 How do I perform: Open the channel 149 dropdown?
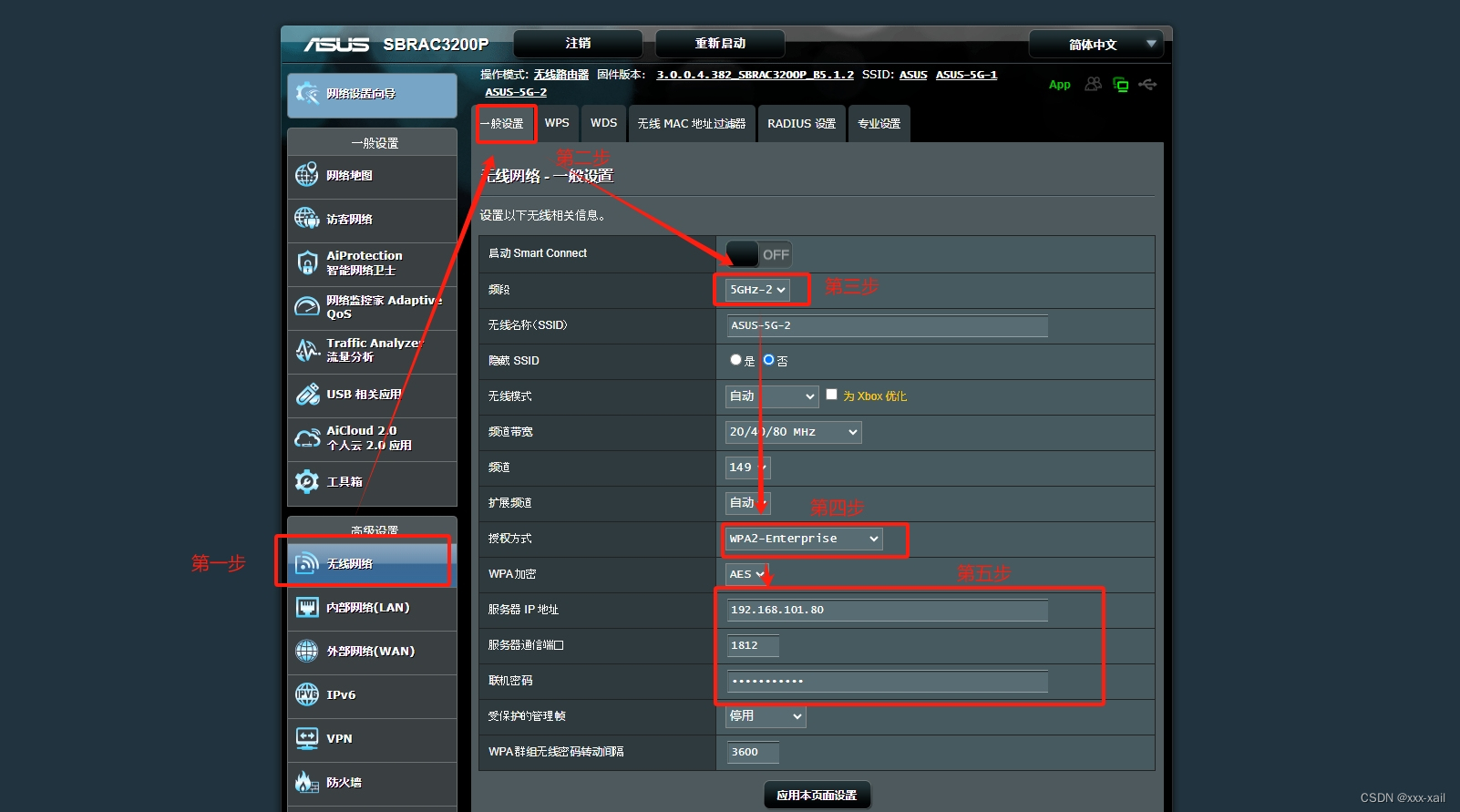coord(748,468)
